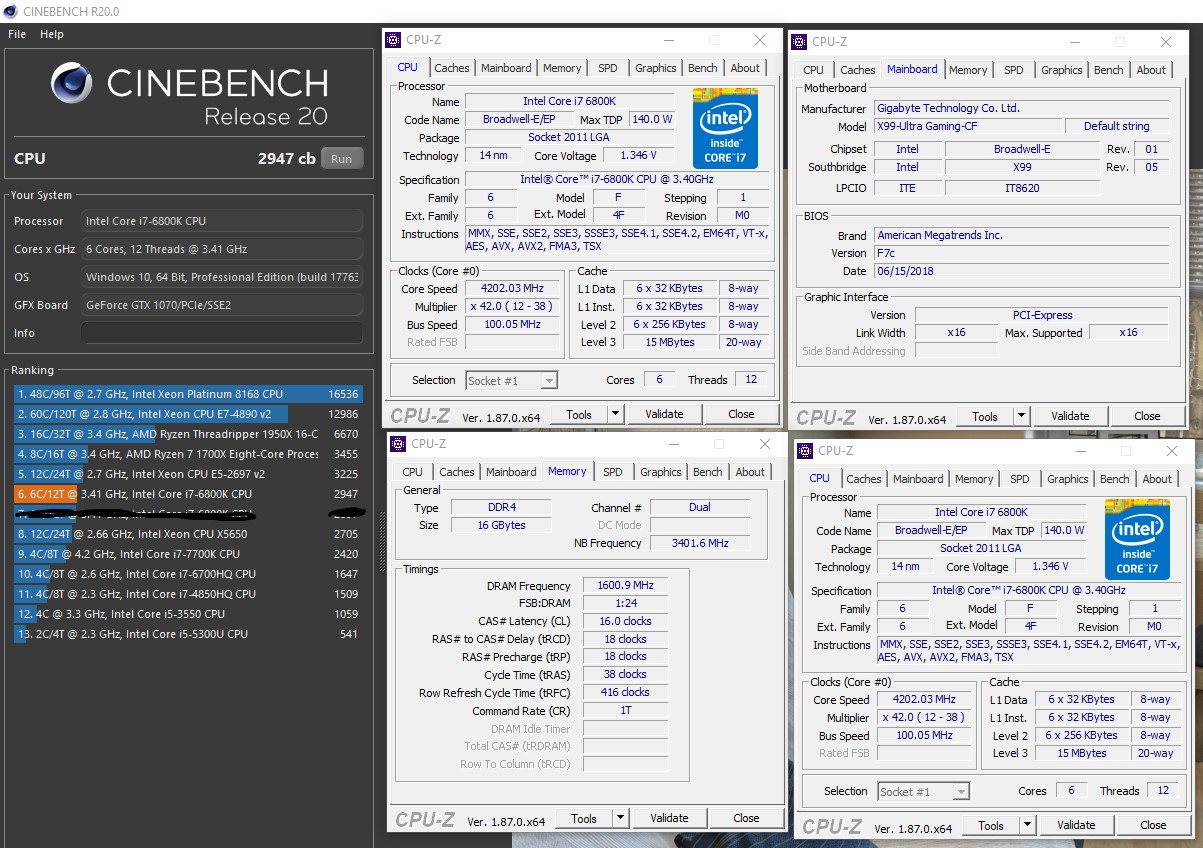The image size is (1203, 848).
Task: Click the CPU-Z icon in top-left window title
Action: (x=393, y=40)
